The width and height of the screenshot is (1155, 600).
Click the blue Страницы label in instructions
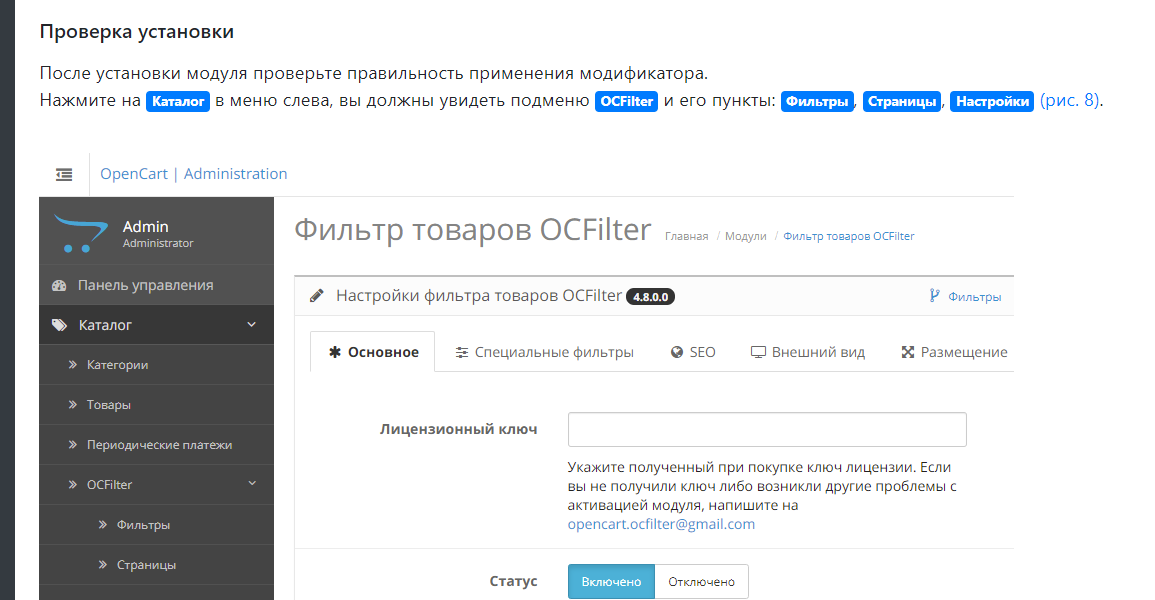click(902, 101)
